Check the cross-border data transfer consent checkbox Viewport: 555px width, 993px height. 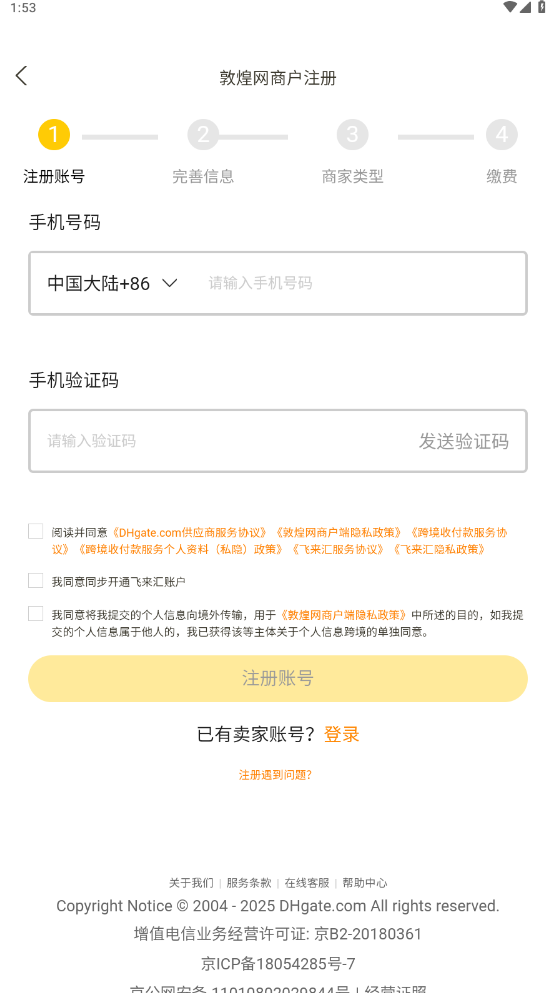coord(35,614)
